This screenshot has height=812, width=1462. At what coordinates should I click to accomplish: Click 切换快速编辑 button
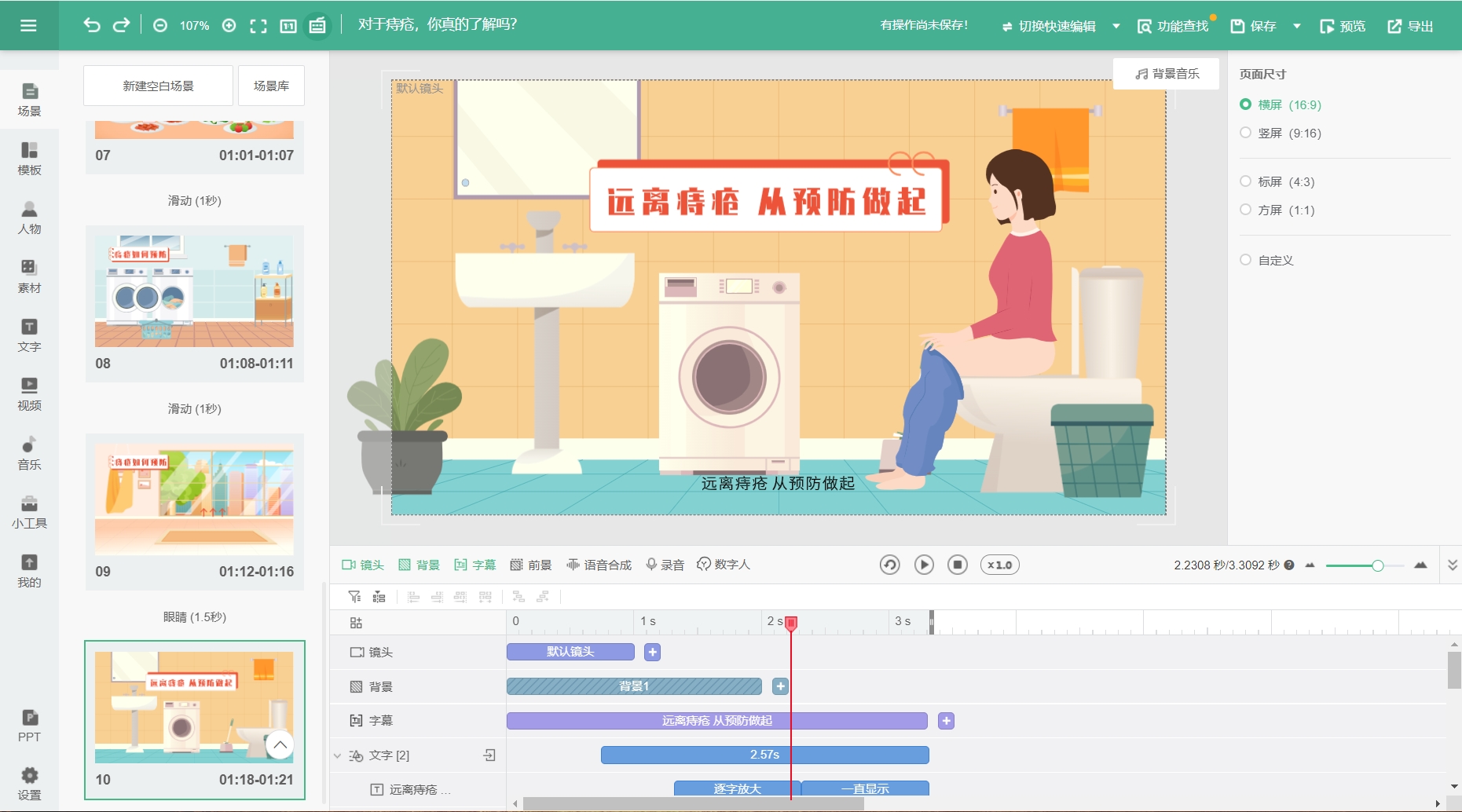(x=1049, y=26)
